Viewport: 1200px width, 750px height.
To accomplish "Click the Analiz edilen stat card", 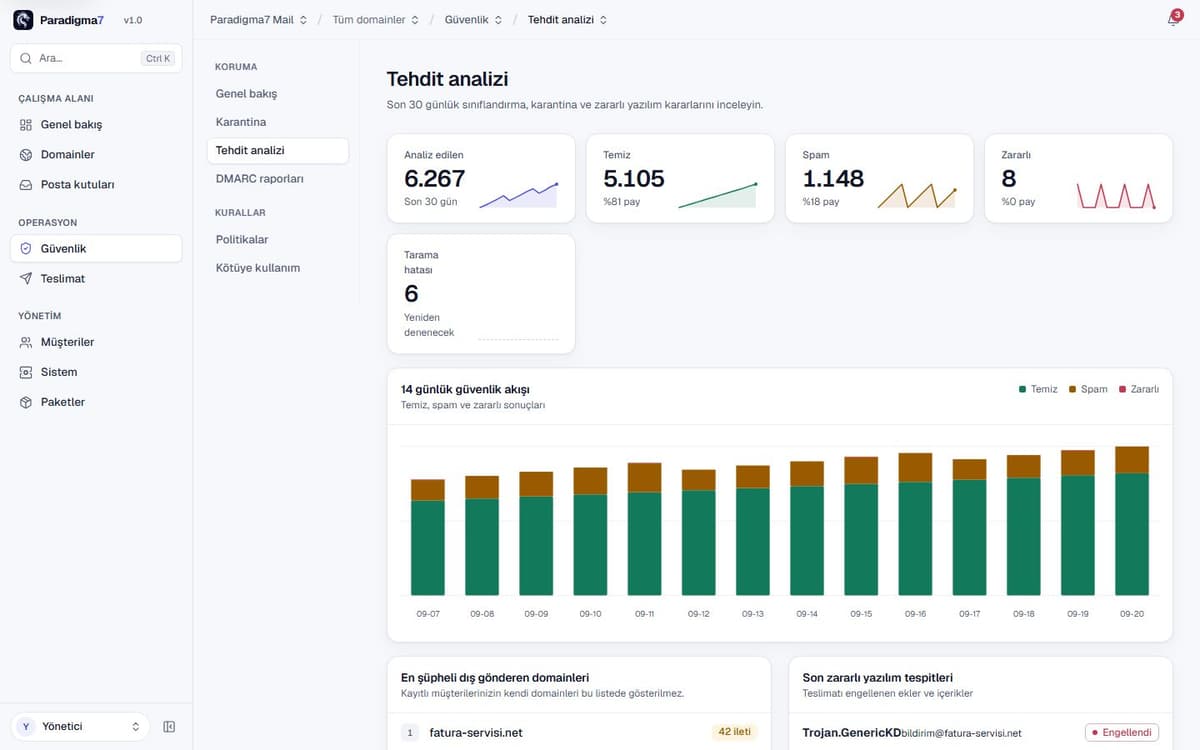I will pos(481,178).
